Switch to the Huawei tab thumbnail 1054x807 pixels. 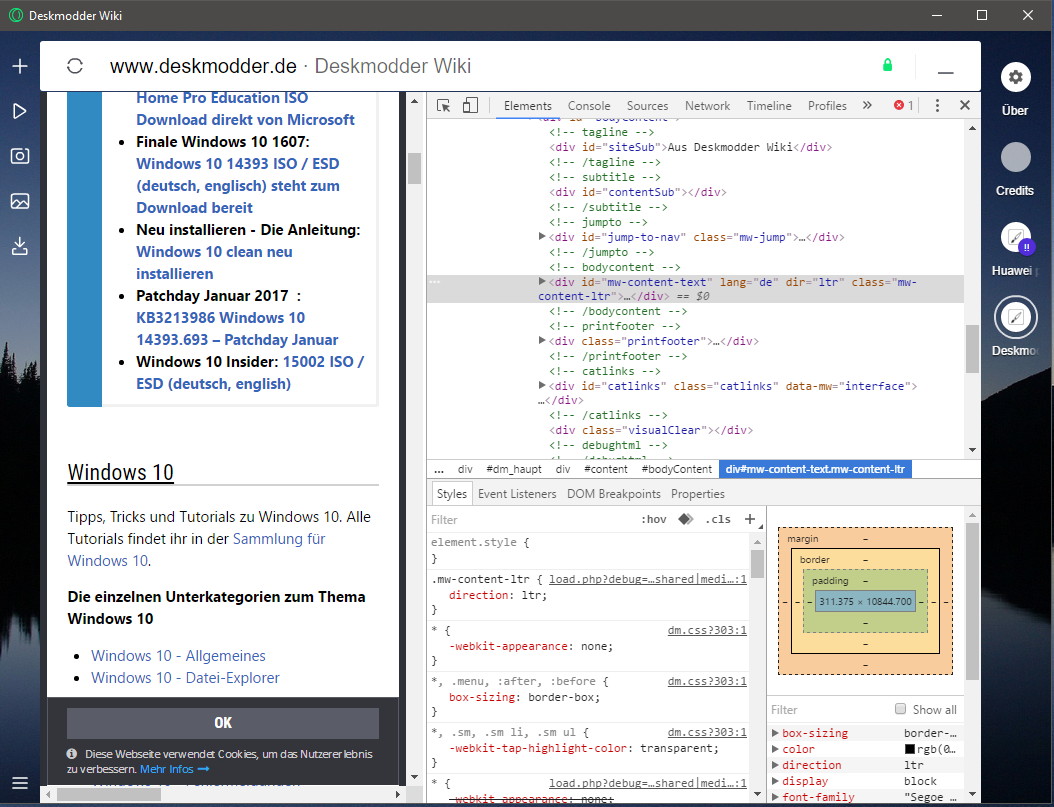[1016, 237]
